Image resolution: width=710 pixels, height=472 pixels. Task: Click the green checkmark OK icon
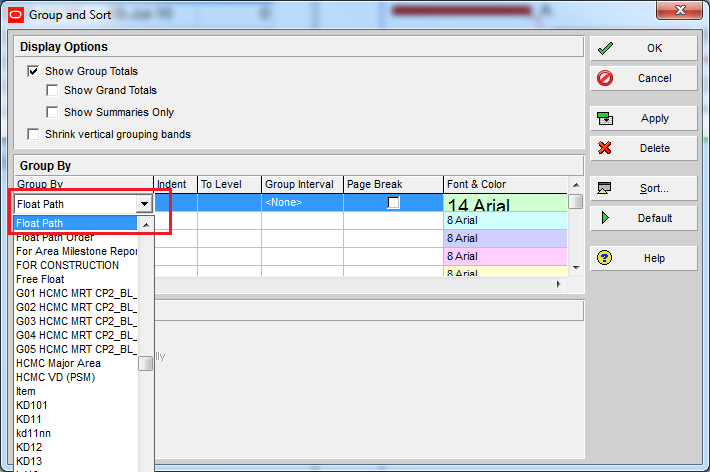(605, 48)
